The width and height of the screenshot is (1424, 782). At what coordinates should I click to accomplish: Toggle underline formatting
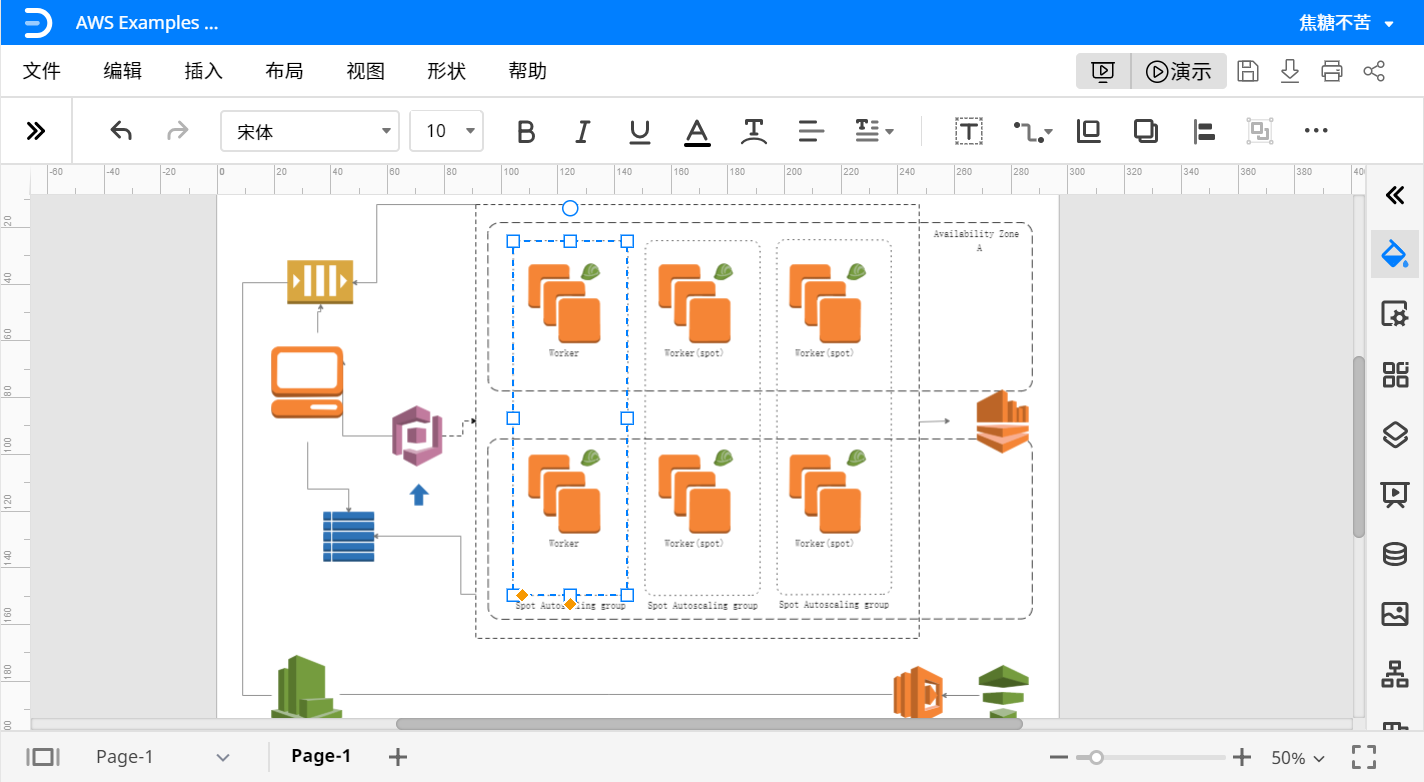pos(640,131)
